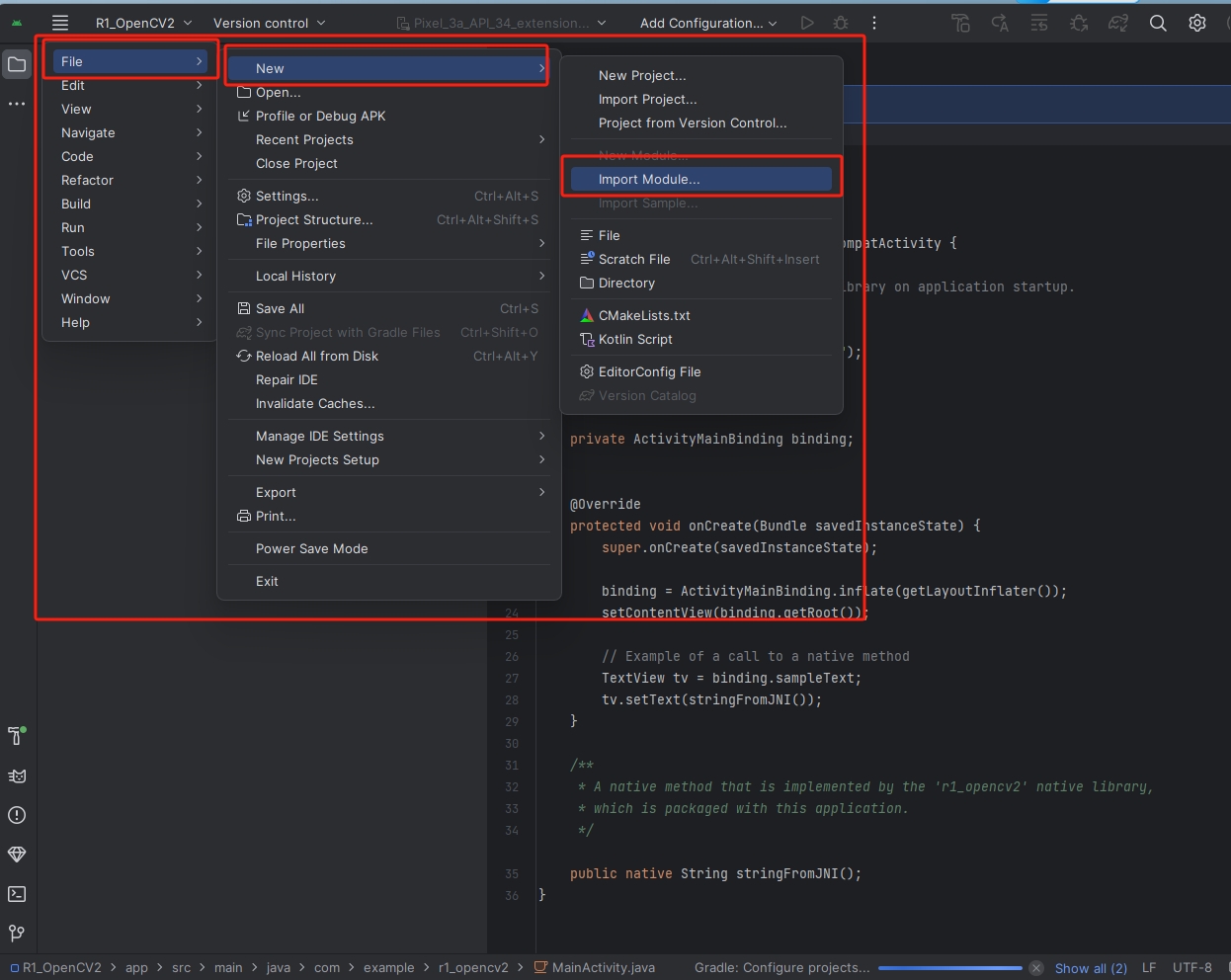
Task: Choose Invalidate Caches...
Action: point(389,403)
